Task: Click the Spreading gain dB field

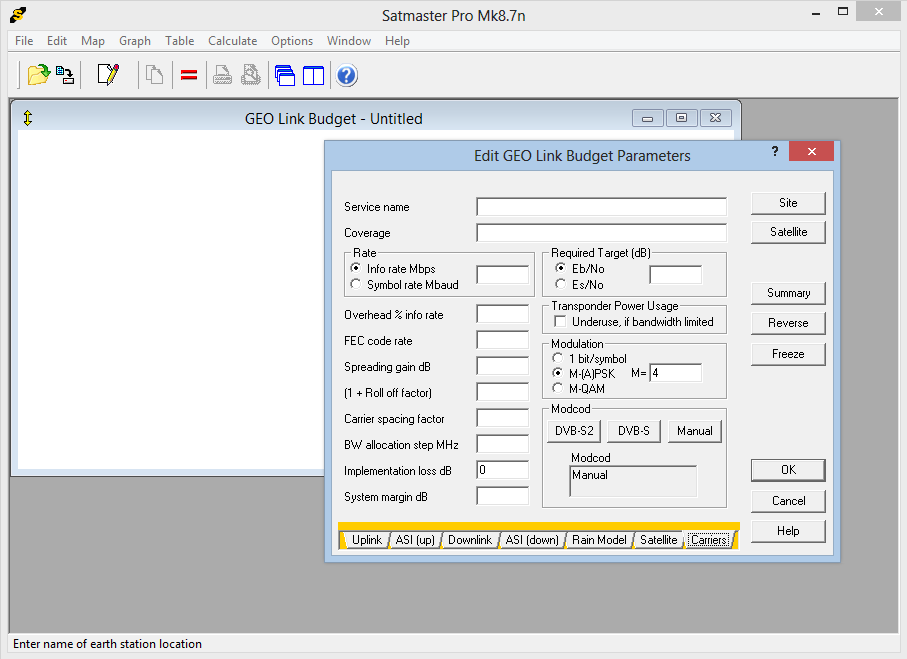Action: [503, 366]
